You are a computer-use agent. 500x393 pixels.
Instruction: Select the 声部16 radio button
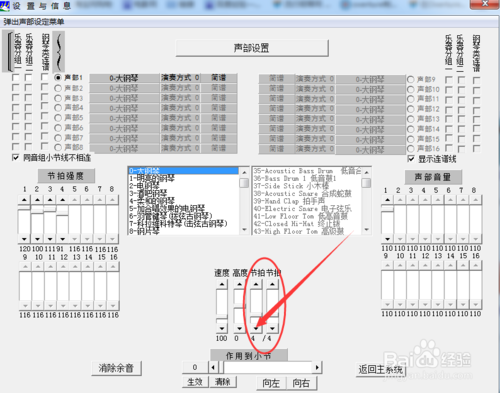[x=411, y=148]
